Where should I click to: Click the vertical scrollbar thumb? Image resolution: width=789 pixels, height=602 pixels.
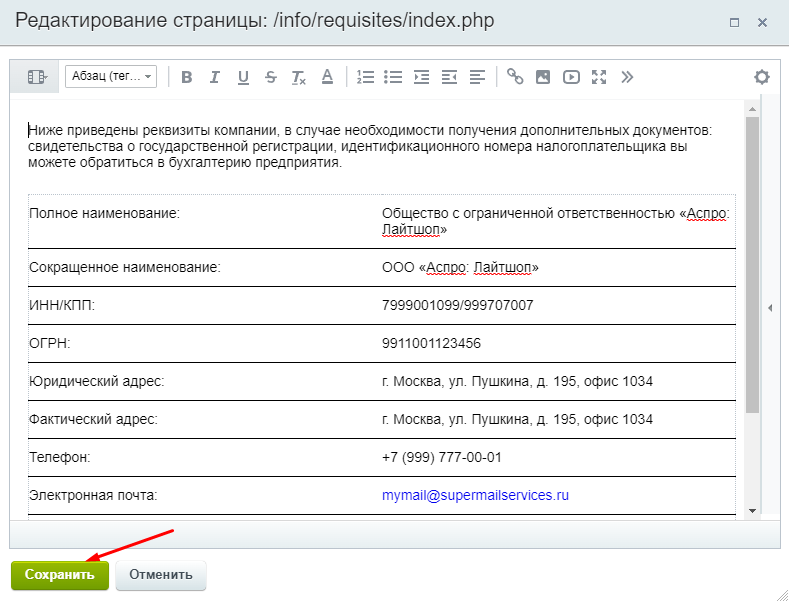coord(752,265)
